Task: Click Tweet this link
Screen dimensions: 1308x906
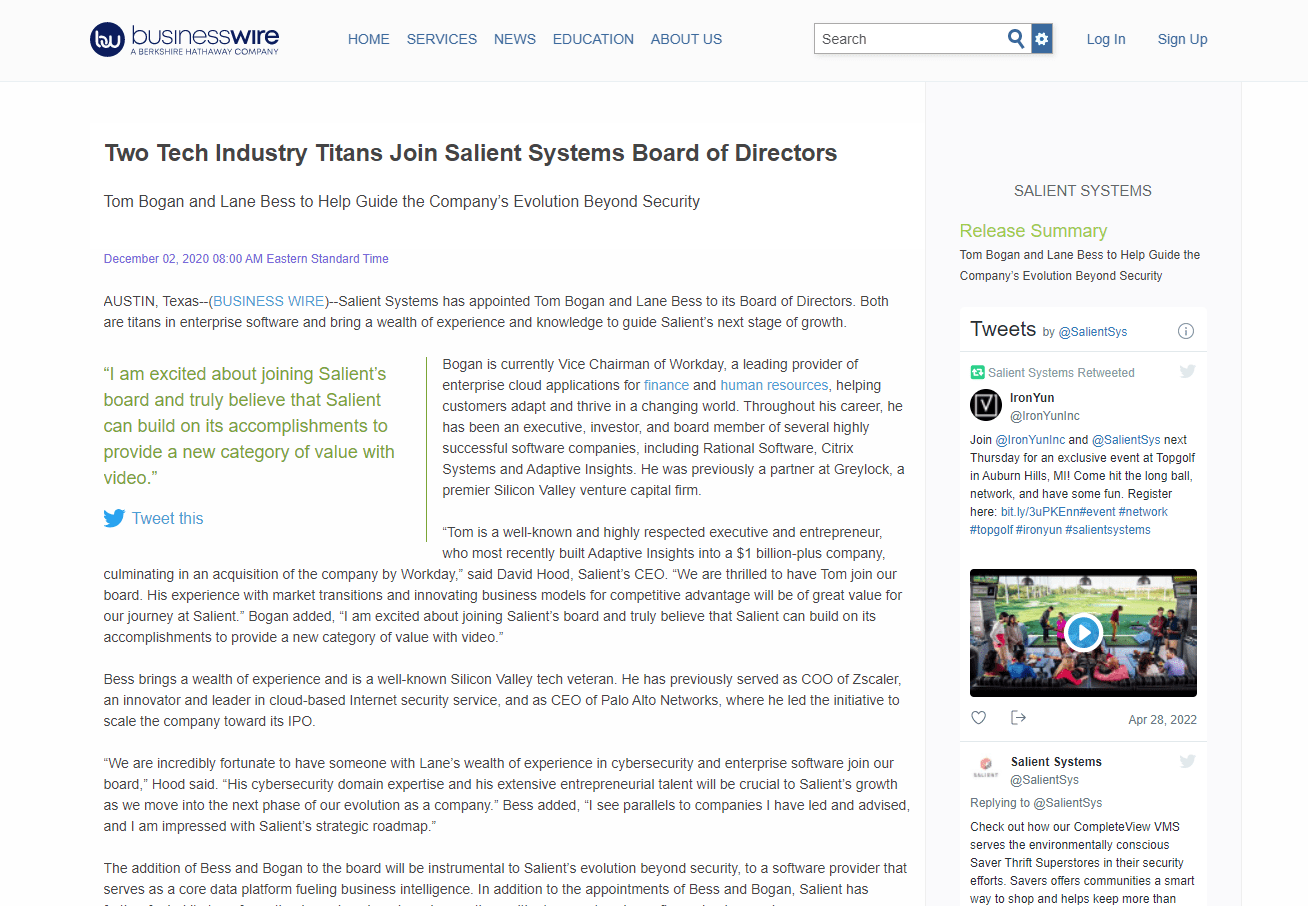Action: (167, 518)
